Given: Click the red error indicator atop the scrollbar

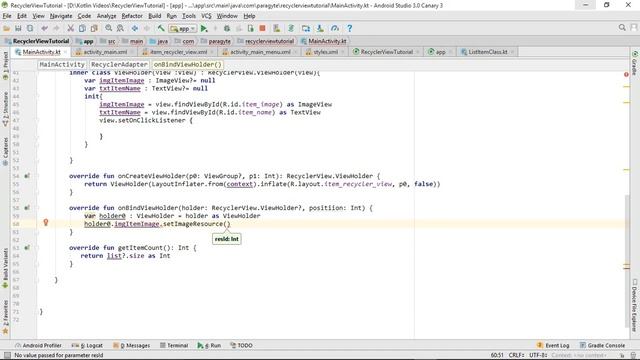Looking at the screenshot, I should point(626,74).
